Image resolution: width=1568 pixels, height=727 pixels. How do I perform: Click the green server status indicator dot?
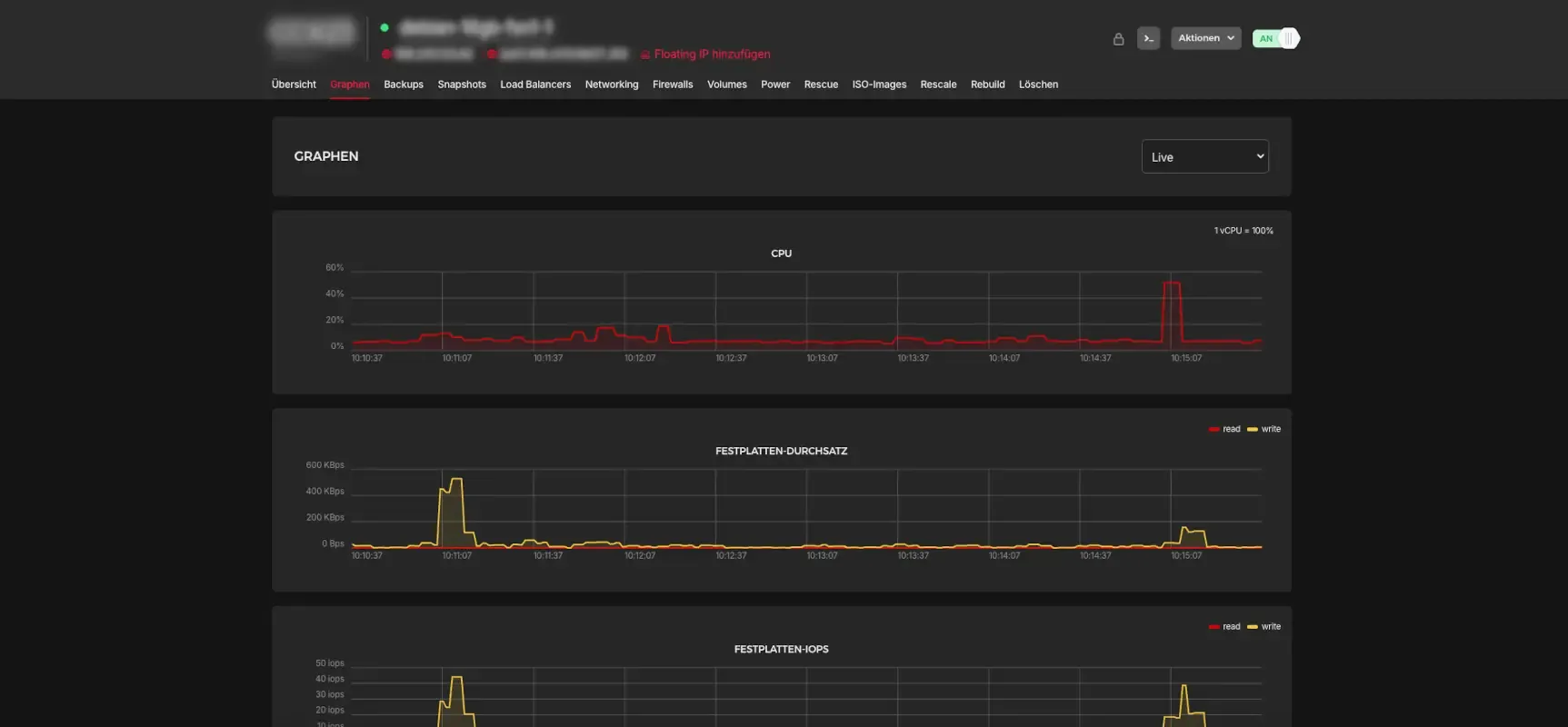(x=385, y=27)
